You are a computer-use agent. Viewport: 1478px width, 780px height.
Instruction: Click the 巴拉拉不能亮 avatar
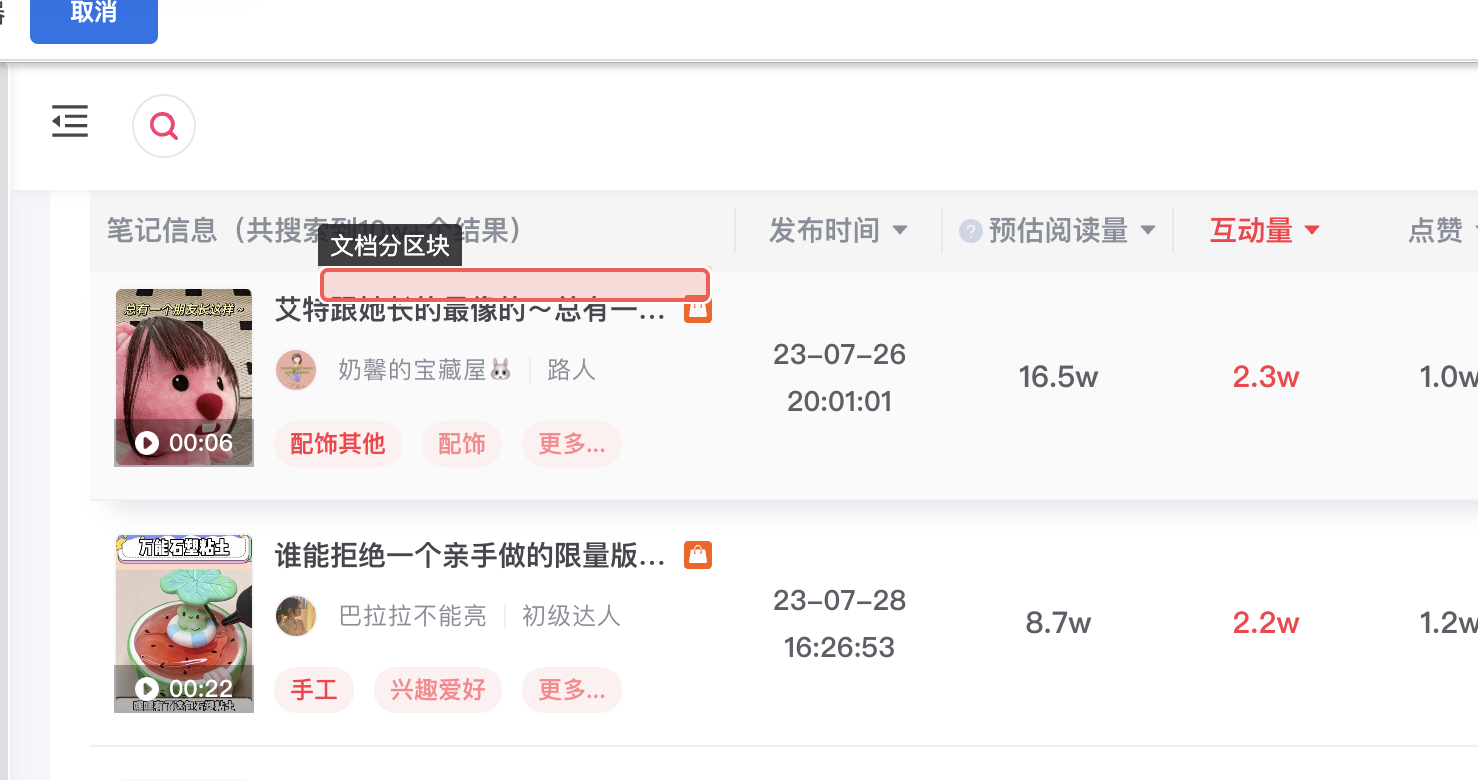(x=296, y=616)
